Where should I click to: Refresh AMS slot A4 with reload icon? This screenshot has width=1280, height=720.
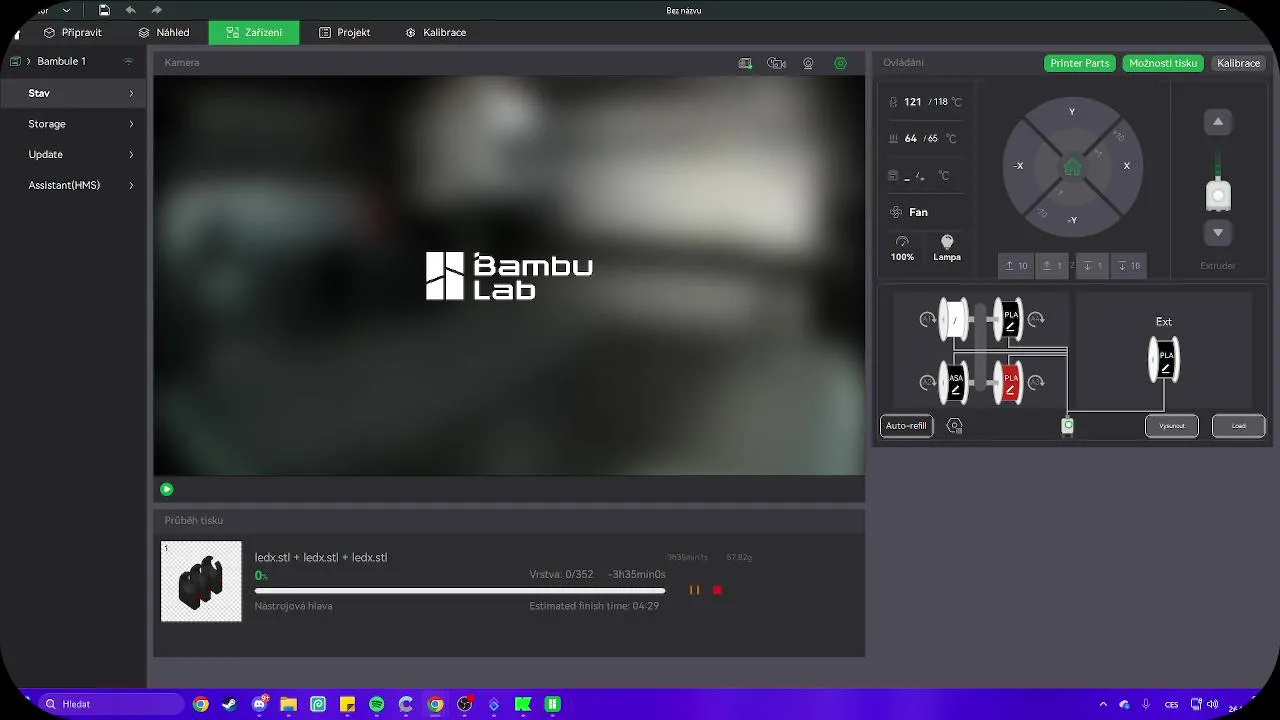point(1036,320)
